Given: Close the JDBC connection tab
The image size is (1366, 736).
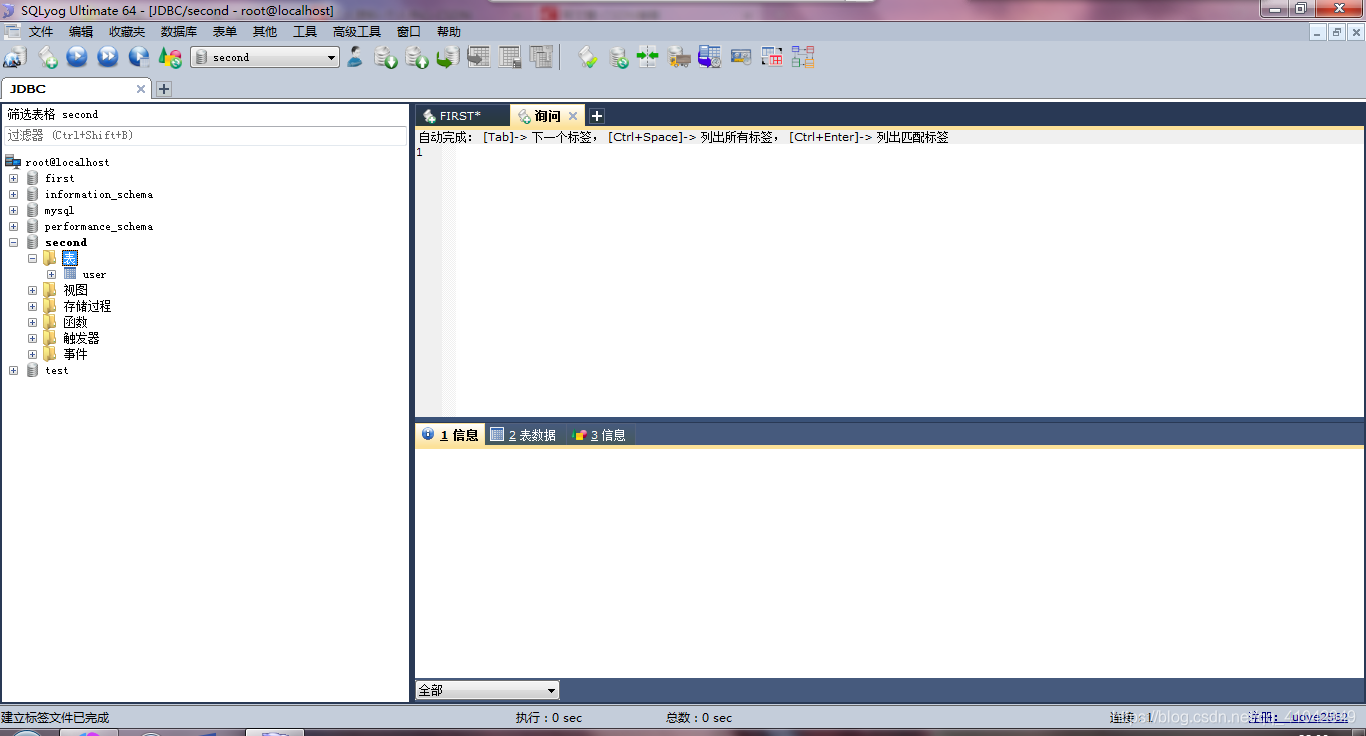Looking at the screenshot, I should 141,89.
